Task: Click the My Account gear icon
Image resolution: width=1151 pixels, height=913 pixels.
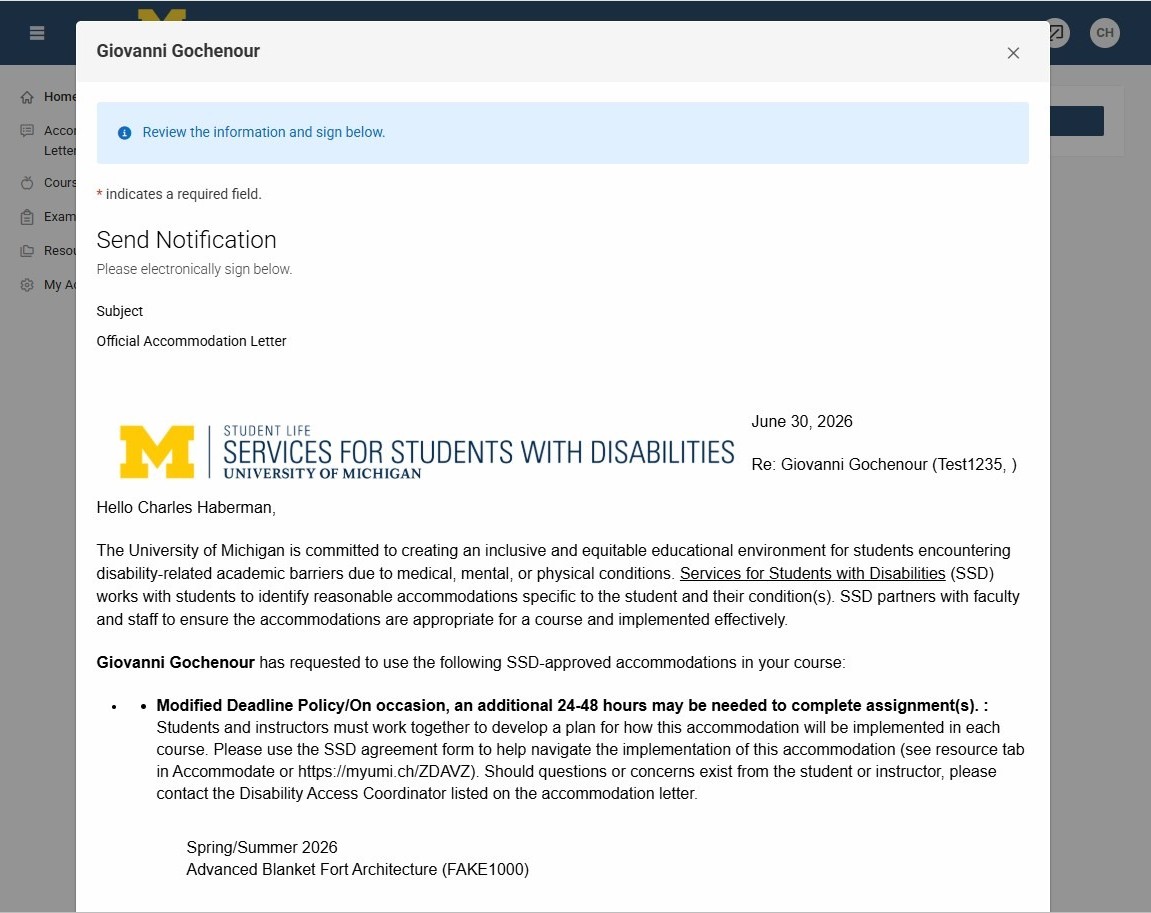Action: pos(27,285)
